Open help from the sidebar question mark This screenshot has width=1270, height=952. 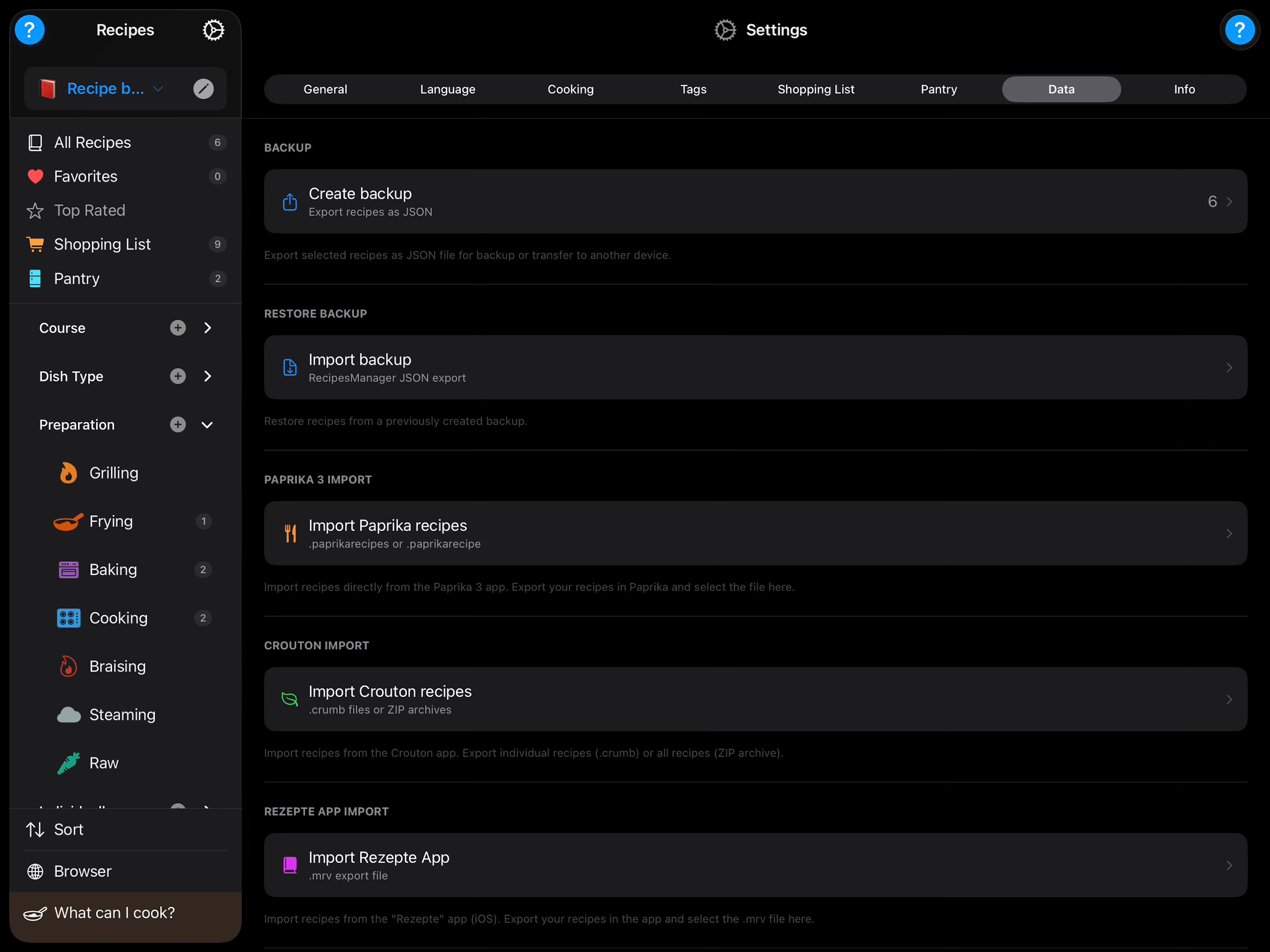[x=30, y=30]
